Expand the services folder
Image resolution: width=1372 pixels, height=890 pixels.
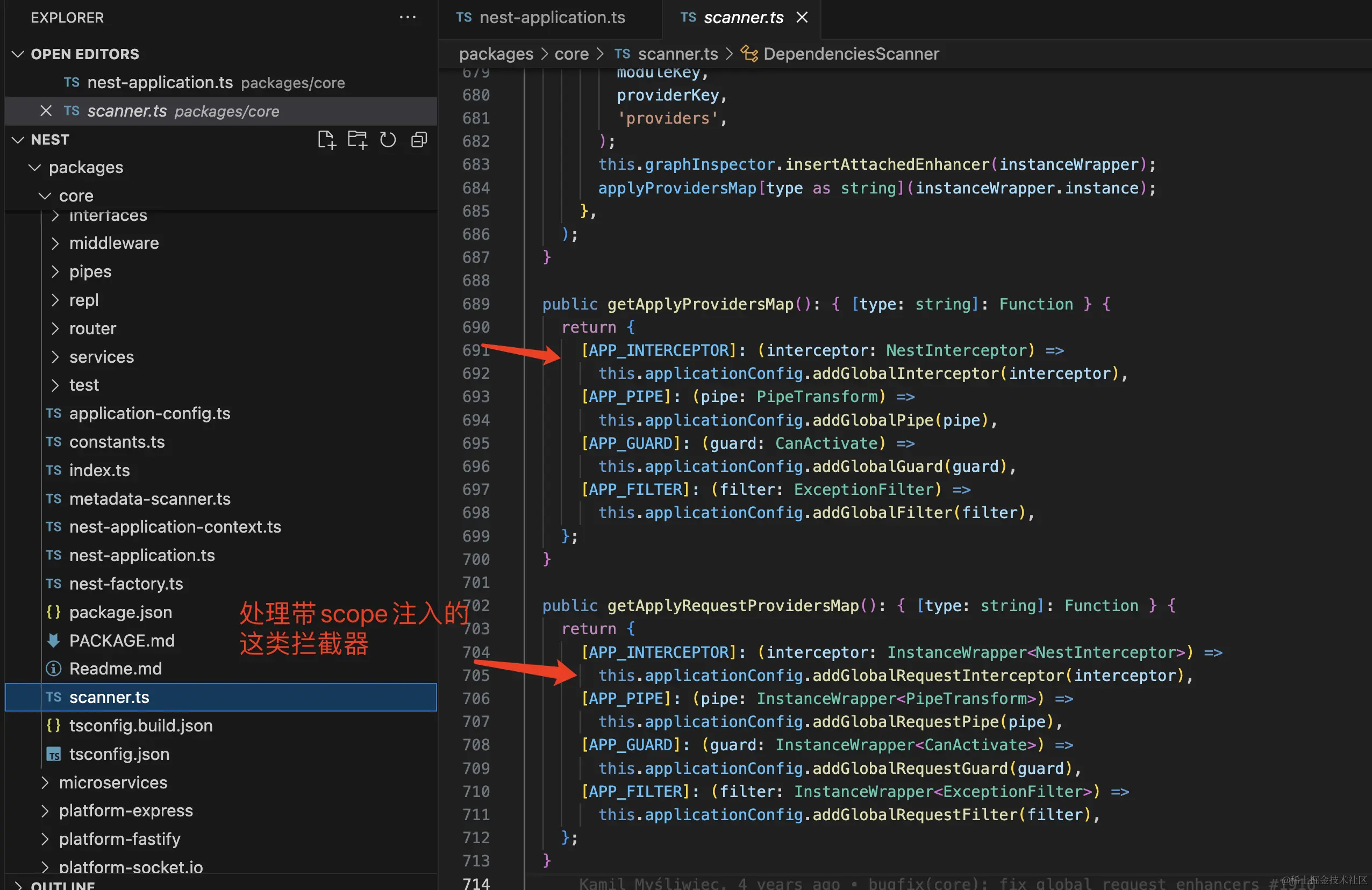pyautogui.click(x=55, y=357)
